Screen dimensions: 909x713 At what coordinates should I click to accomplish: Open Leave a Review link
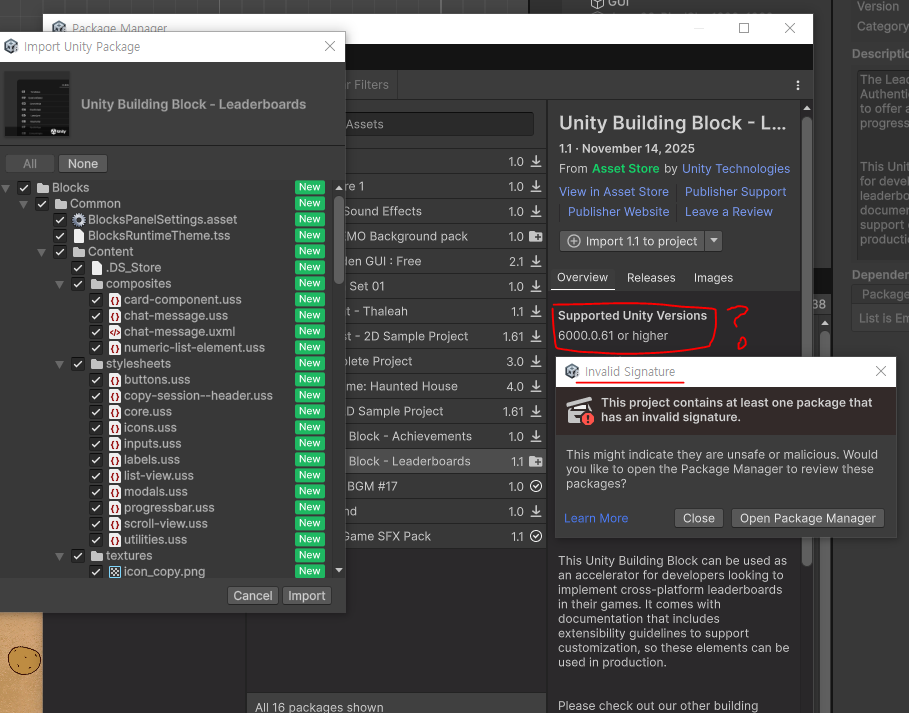click(x=729, y=212)
